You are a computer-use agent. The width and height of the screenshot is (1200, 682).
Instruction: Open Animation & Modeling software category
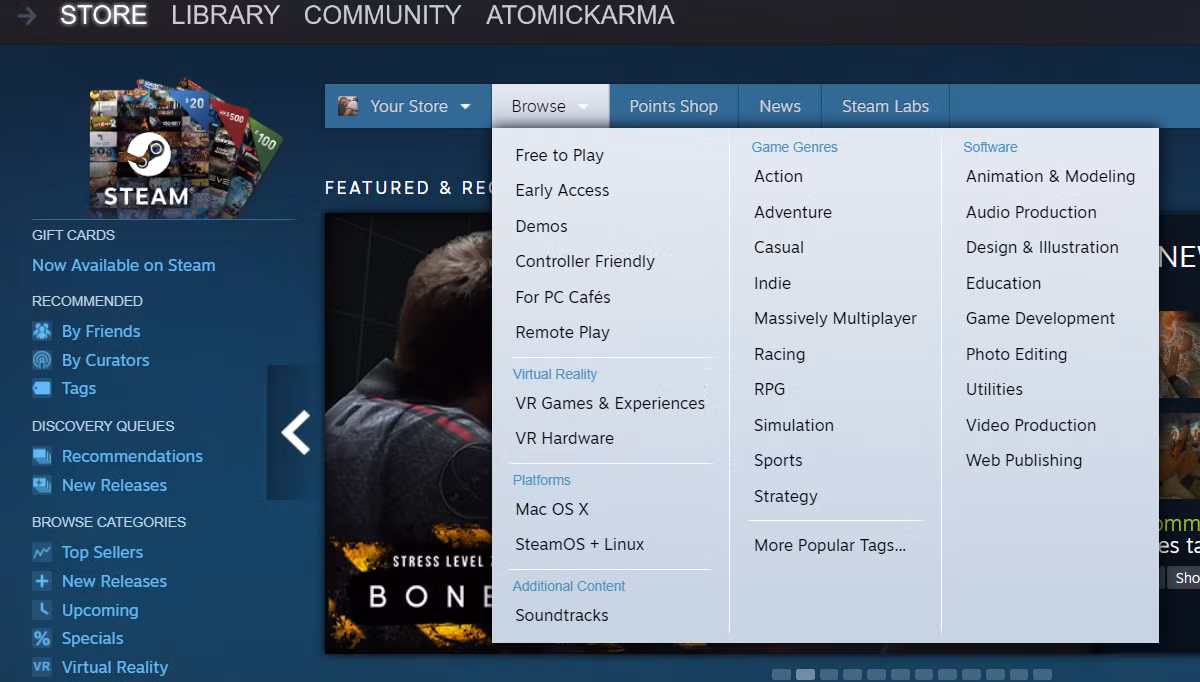[1050, 176]
